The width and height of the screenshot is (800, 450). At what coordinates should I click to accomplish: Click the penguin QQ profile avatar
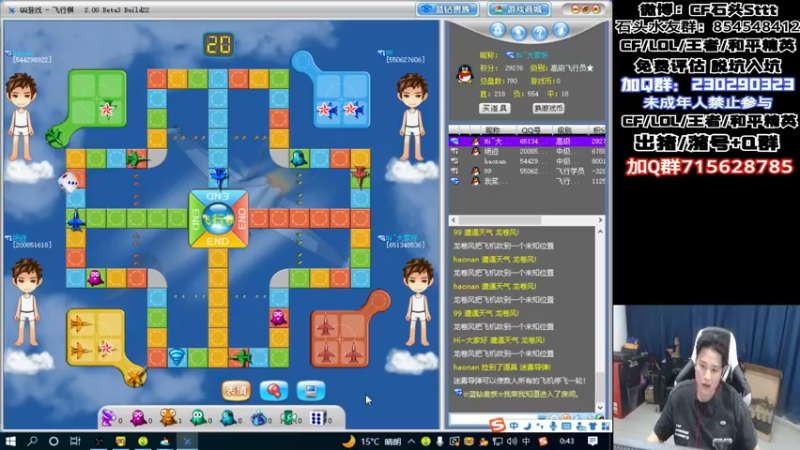click(464, 74)
